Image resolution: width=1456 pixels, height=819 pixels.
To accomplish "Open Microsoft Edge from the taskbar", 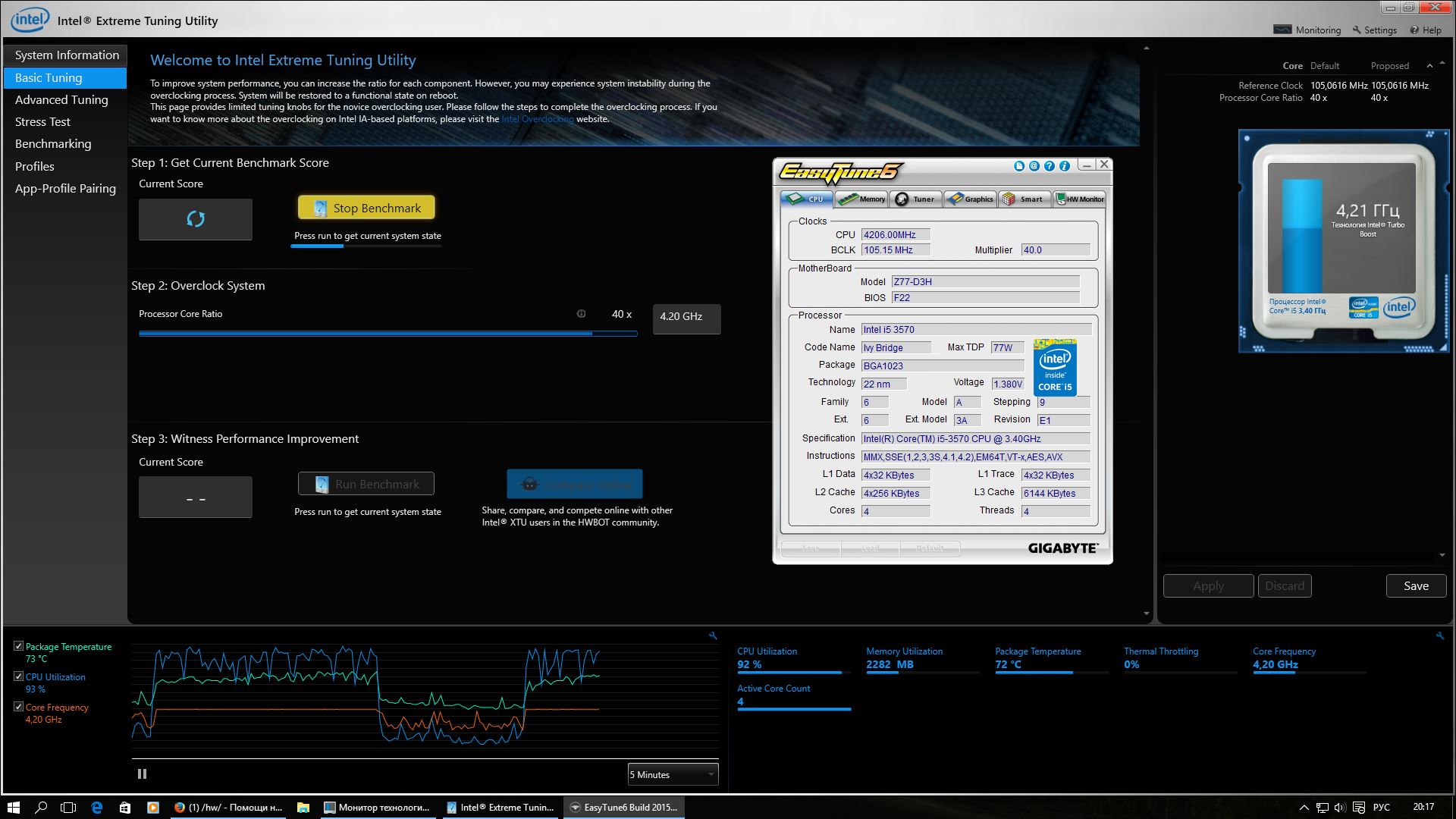I will tap(97, 808).
